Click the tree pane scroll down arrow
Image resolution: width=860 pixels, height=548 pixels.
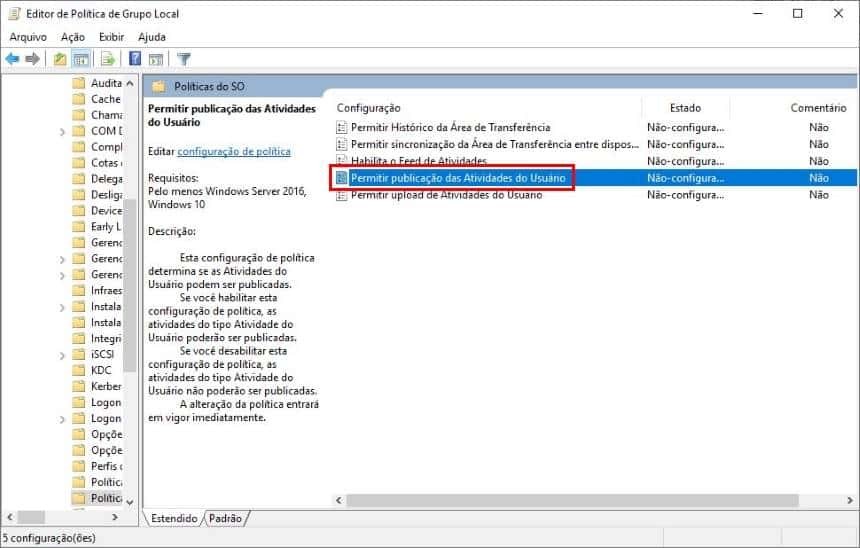click(130, 502)
